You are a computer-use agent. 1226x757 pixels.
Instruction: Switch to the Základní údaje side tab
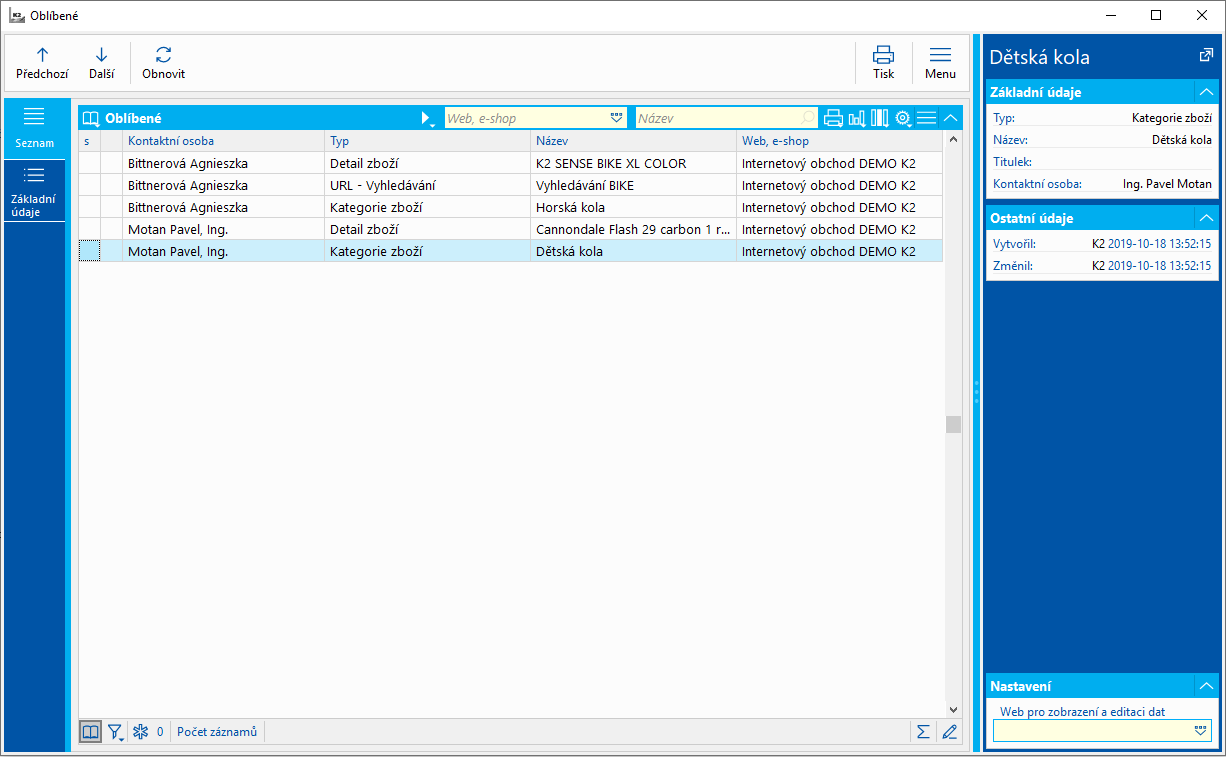point(34,190)
